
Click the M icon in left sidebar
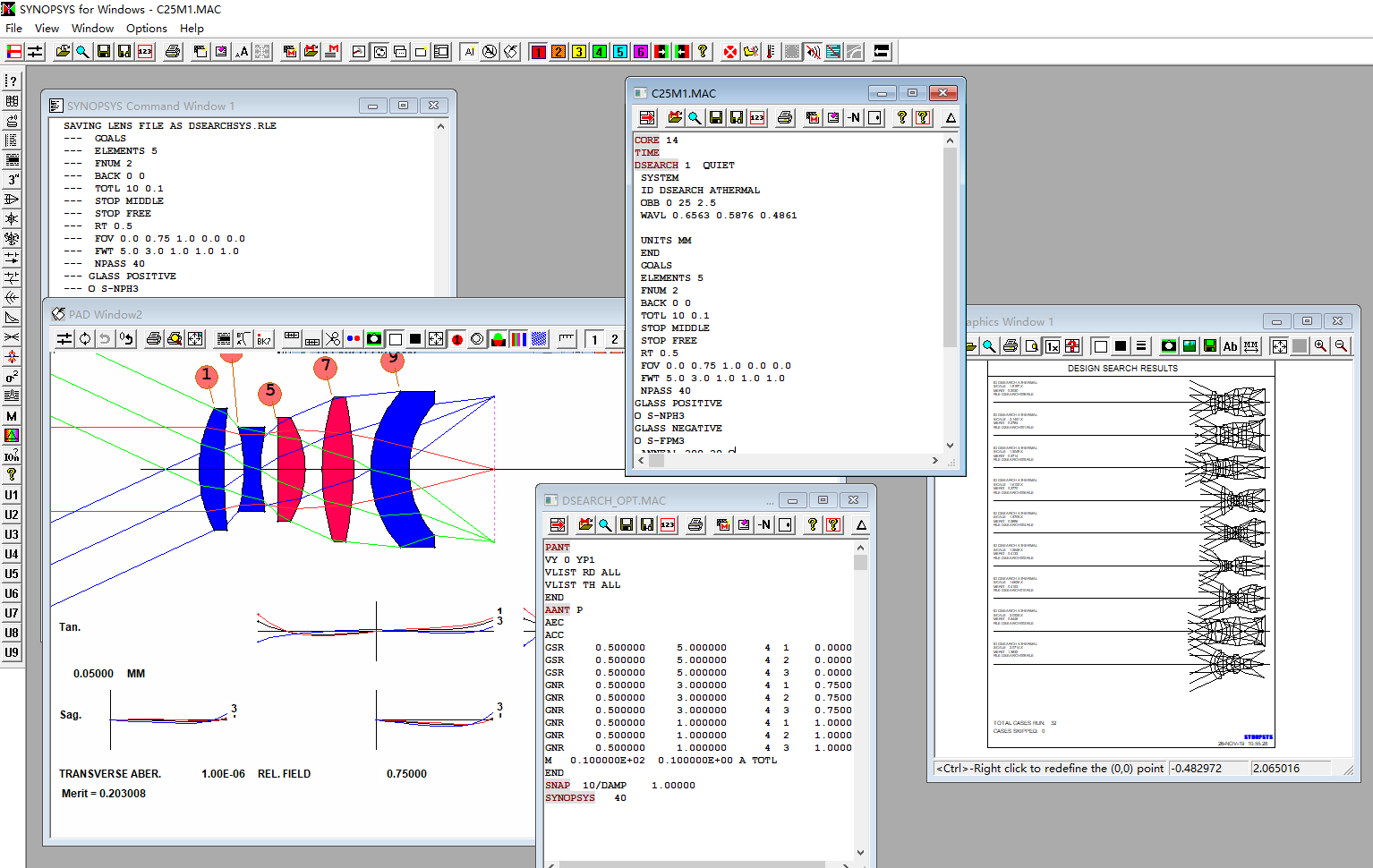[12, 416]
